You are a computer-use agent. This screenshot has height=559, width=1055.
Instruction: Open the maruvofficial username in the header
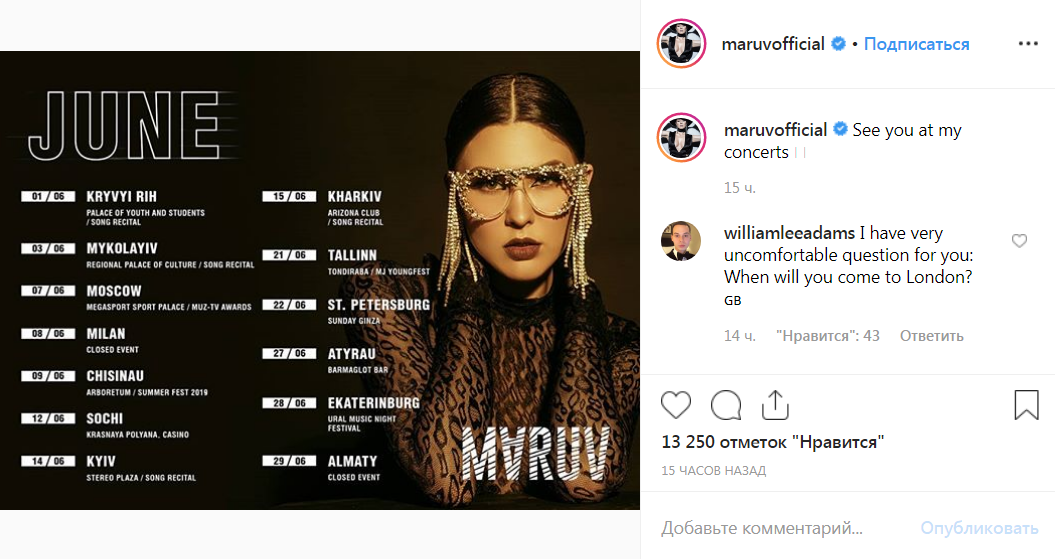[773, 44]
